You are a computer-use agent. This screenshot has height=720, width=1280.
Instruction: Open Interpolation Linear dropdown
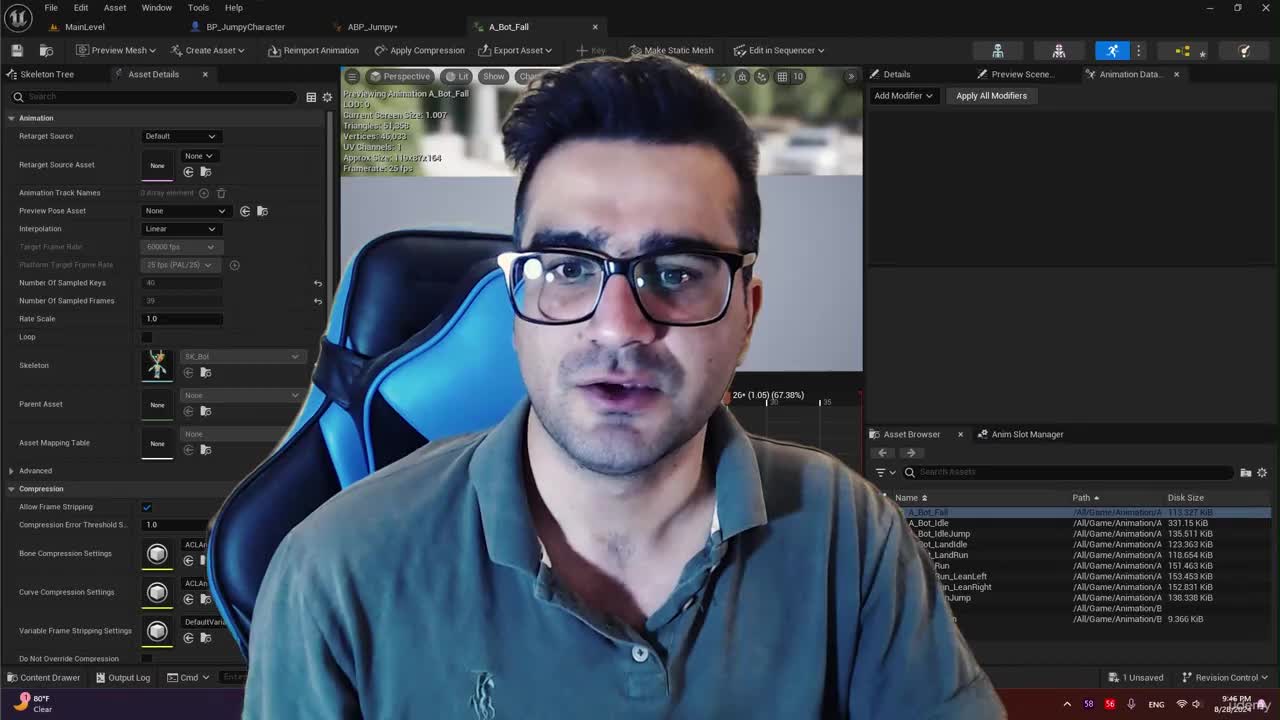point(180,229)
